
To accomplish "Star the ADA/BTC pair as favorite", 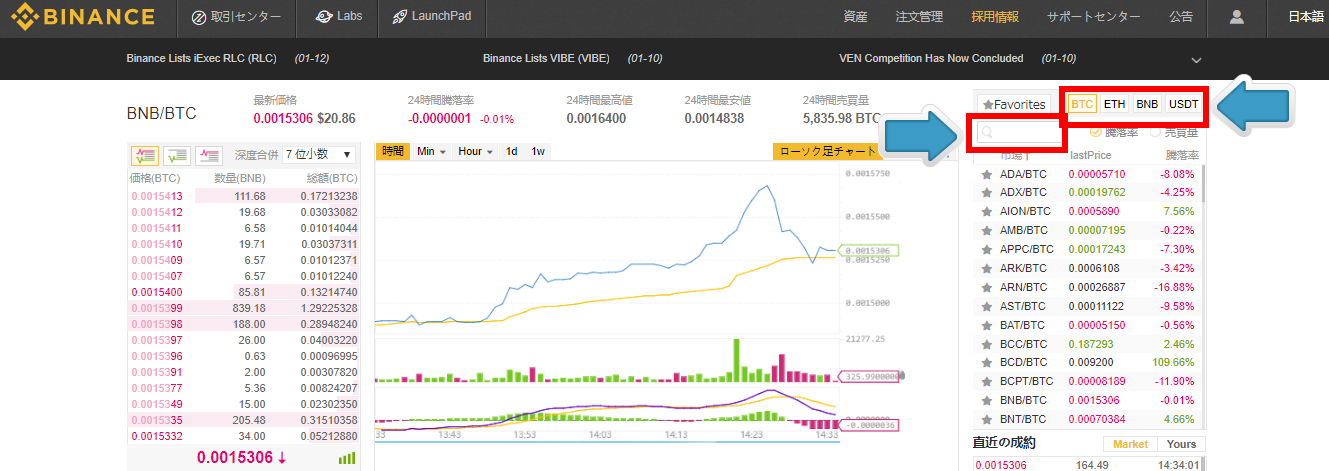I will (x=986, y=174).
